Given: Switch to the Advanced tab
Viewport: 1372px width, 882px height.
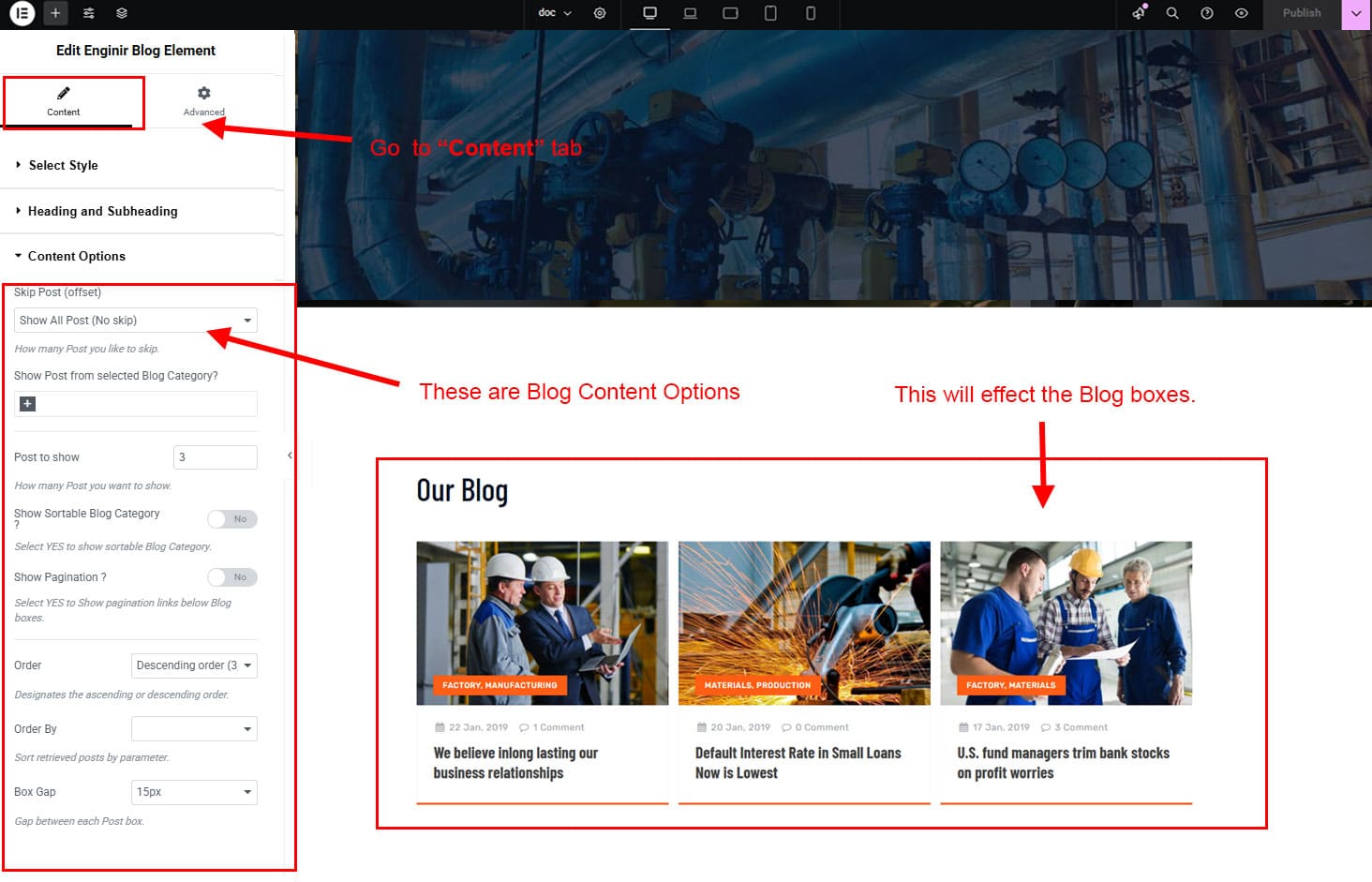Looking at the screenshot, I should [203, 101].
